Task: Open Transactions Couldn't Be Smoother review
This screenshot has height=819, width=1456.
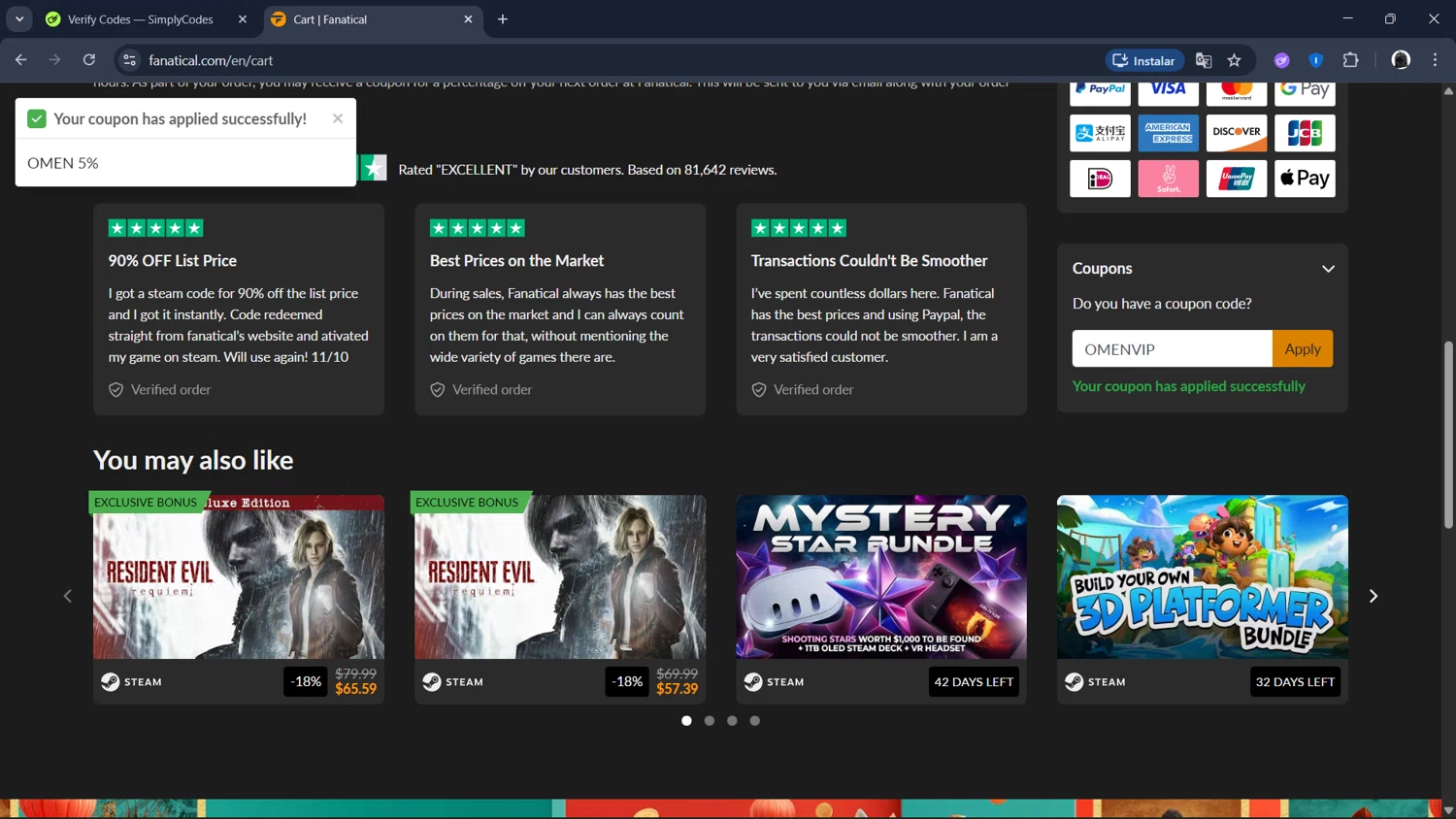Action: click(x=881, y=310)
